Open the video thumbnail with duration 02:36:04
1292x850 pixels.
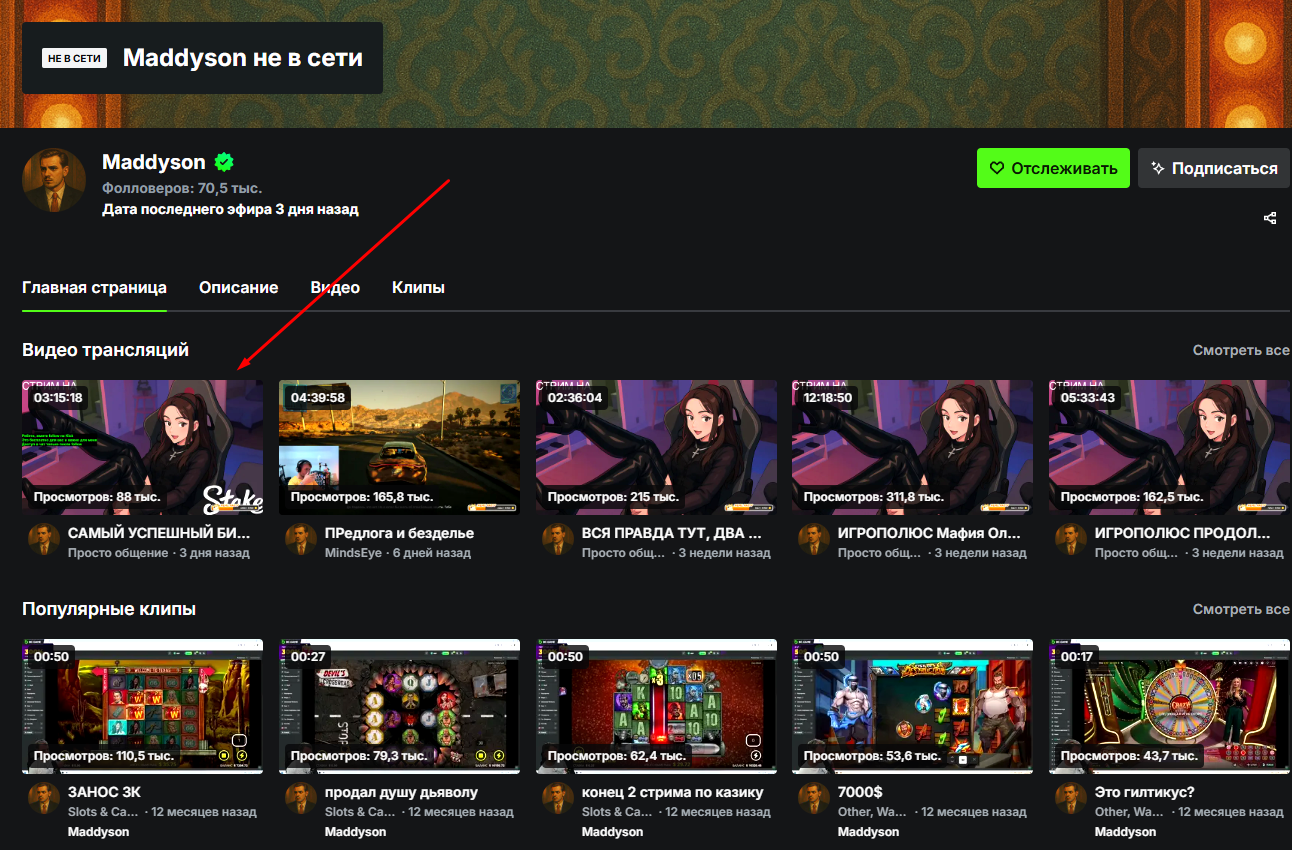point(656,447)
